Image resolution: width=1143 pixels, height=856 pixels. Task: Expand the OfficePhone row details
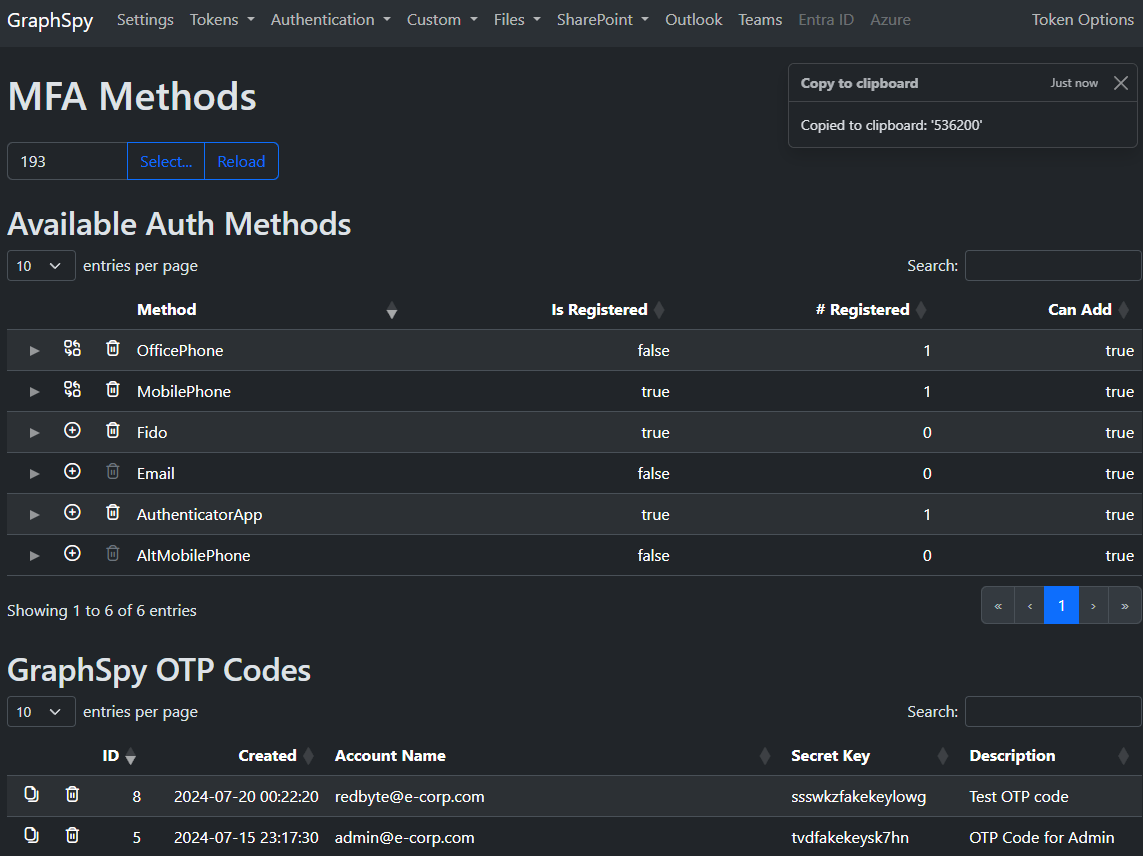point(34,351)
